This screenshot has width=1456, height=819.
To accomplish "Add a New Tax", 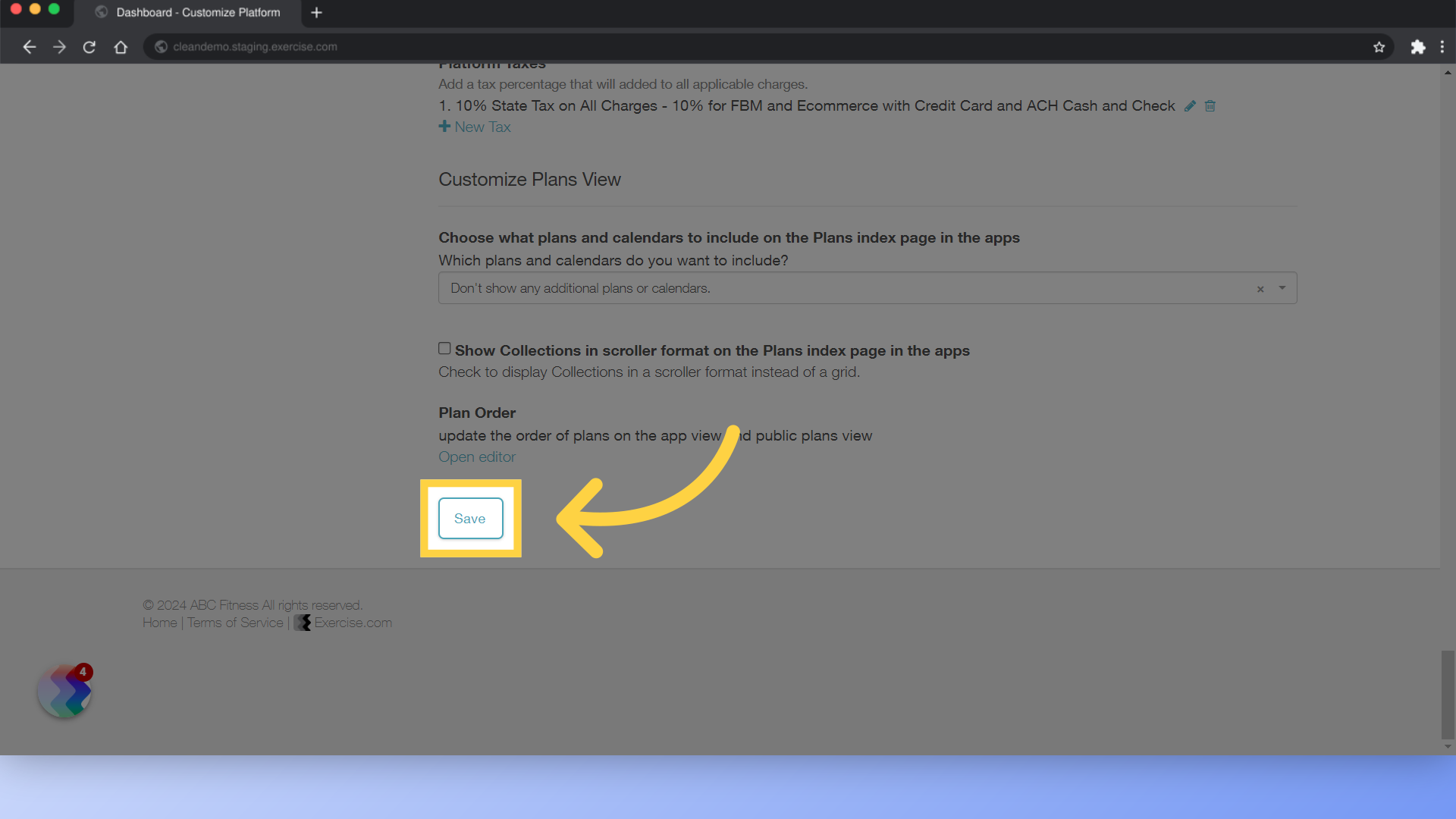I will tap(475, 127).
